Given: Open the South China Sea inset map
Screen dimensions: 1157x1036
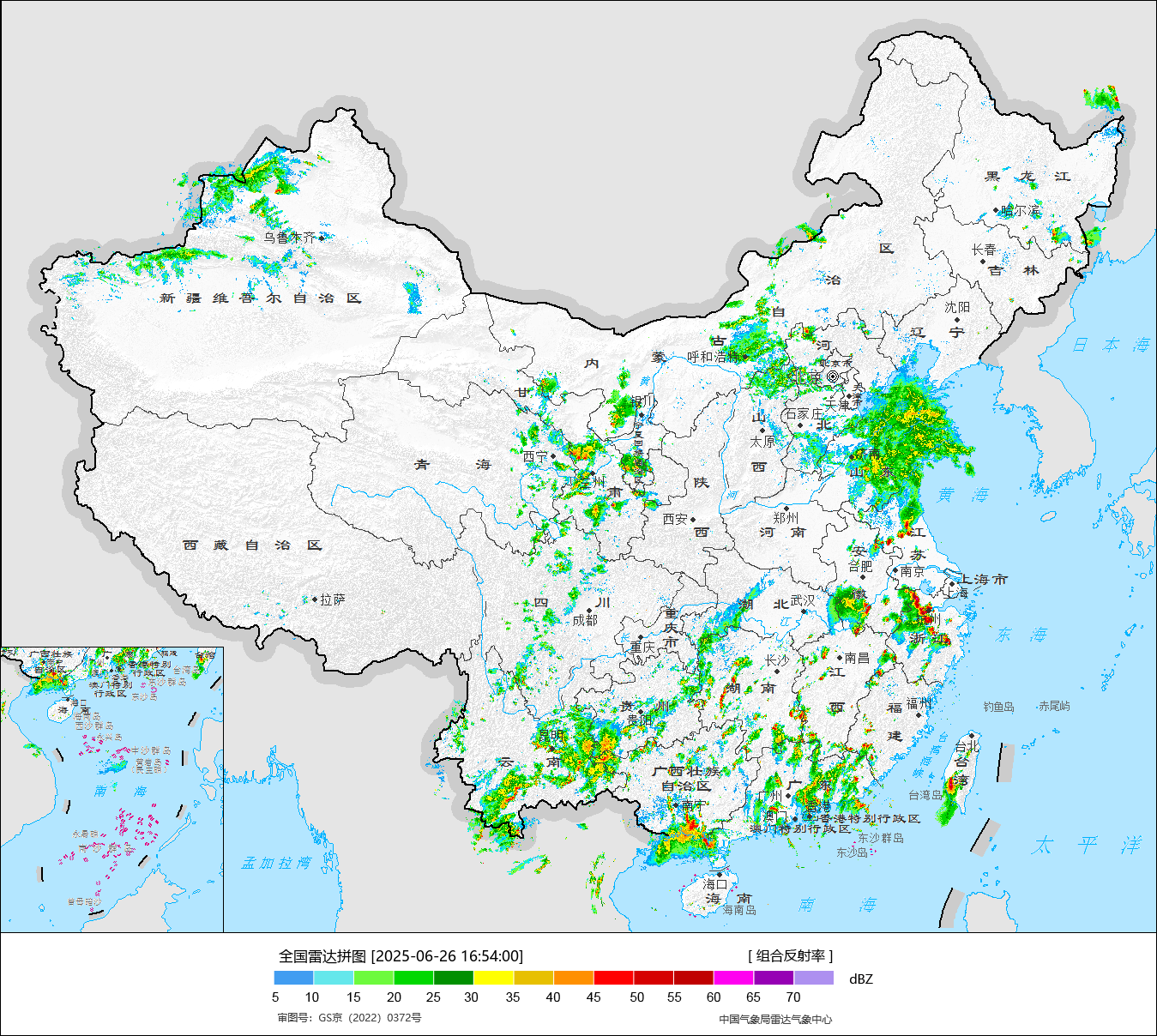Looking at the screenshot, I should click(111, 789).
